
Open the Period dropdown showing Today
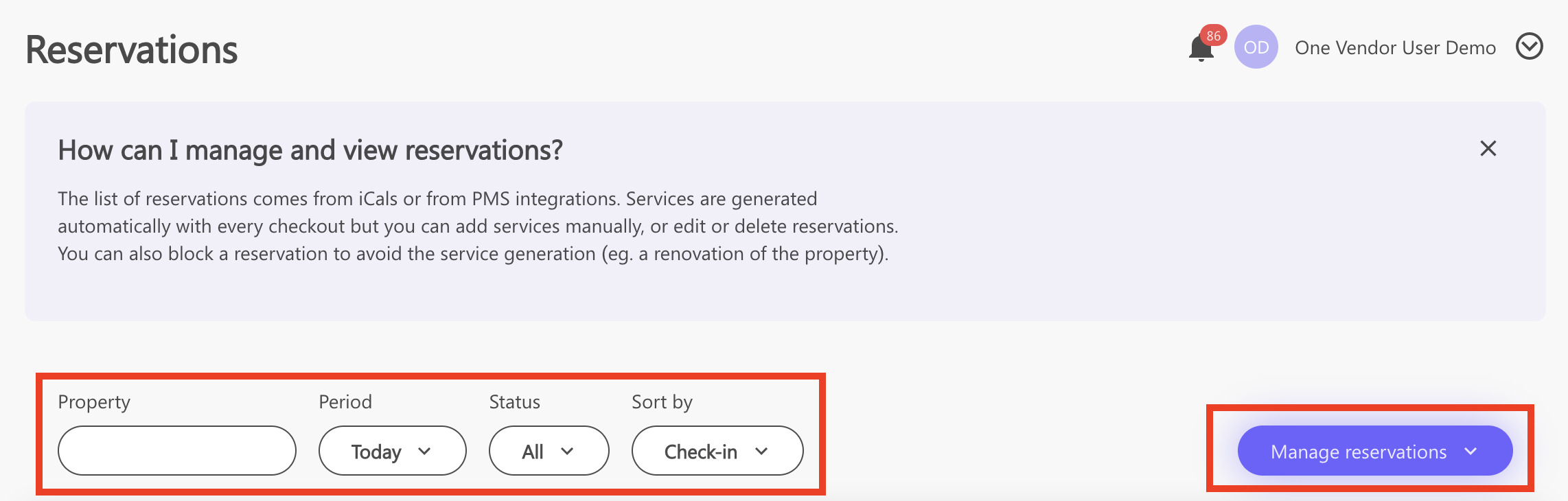393,450
